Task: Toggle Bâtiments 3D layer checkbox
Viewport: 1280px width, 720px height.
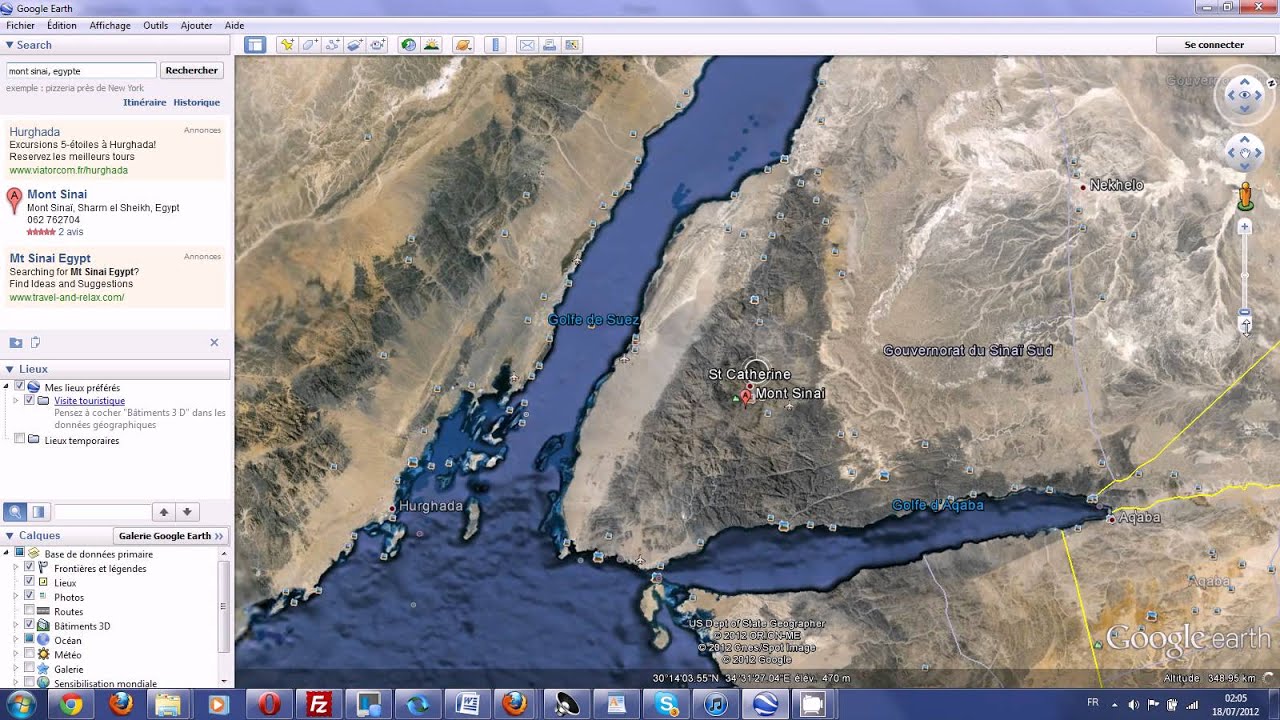Action: pyautogui.click(x=29, y=625)
